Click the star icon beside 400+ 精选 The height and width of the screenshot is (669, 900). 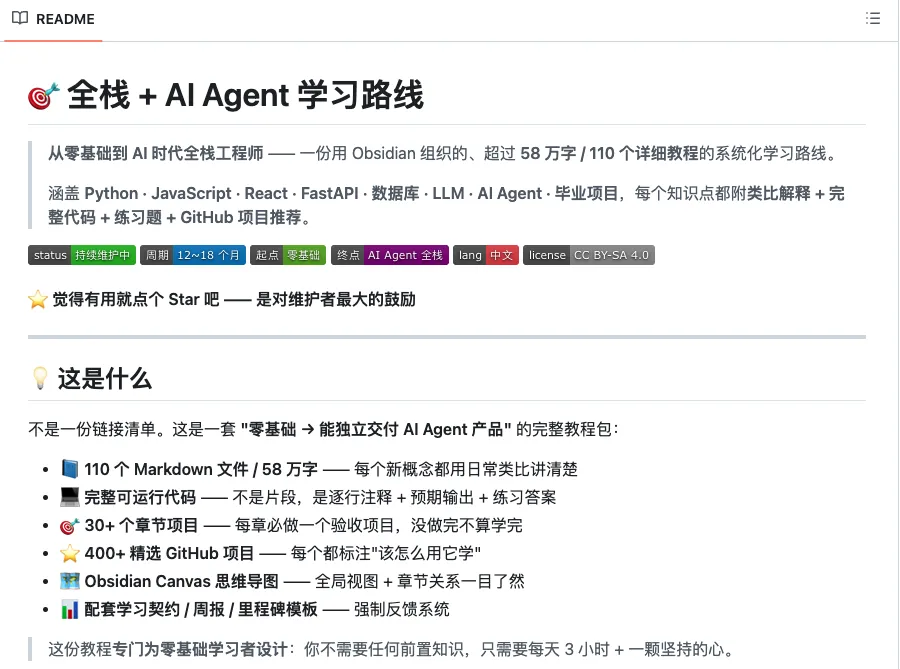[x=70, y=554]
